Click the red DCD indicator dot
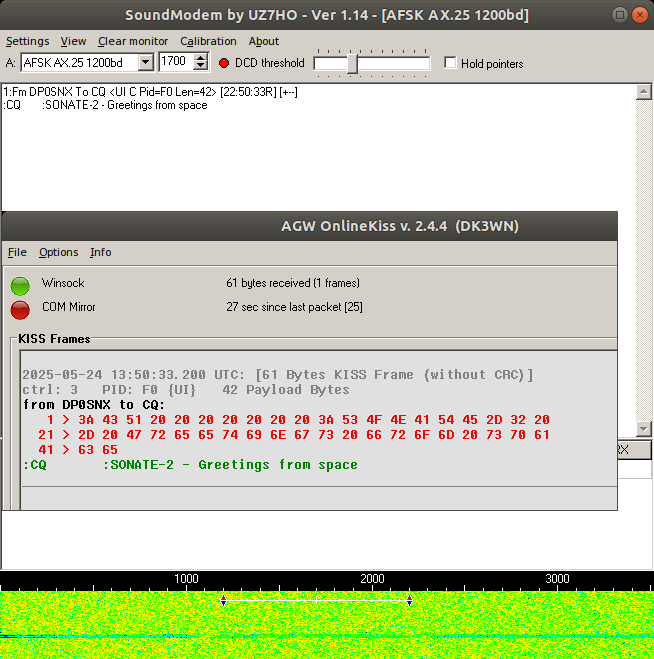The image size is (654, 659). click(224, 63)
